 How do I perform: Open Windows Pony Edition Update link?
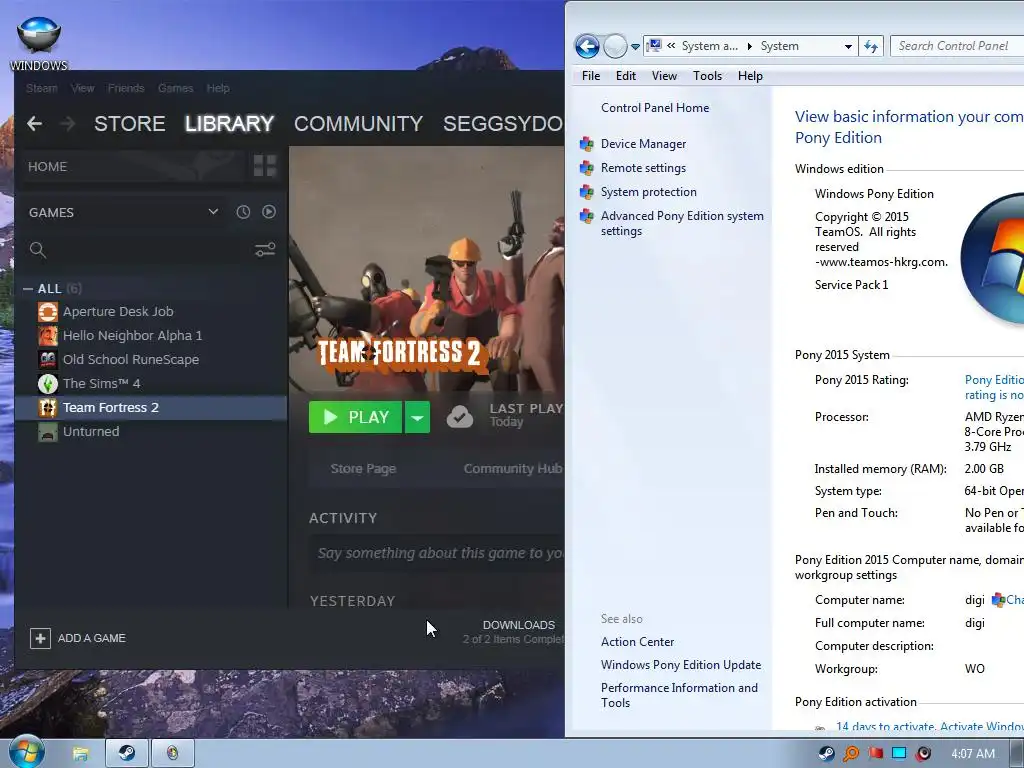pos(681,665)
